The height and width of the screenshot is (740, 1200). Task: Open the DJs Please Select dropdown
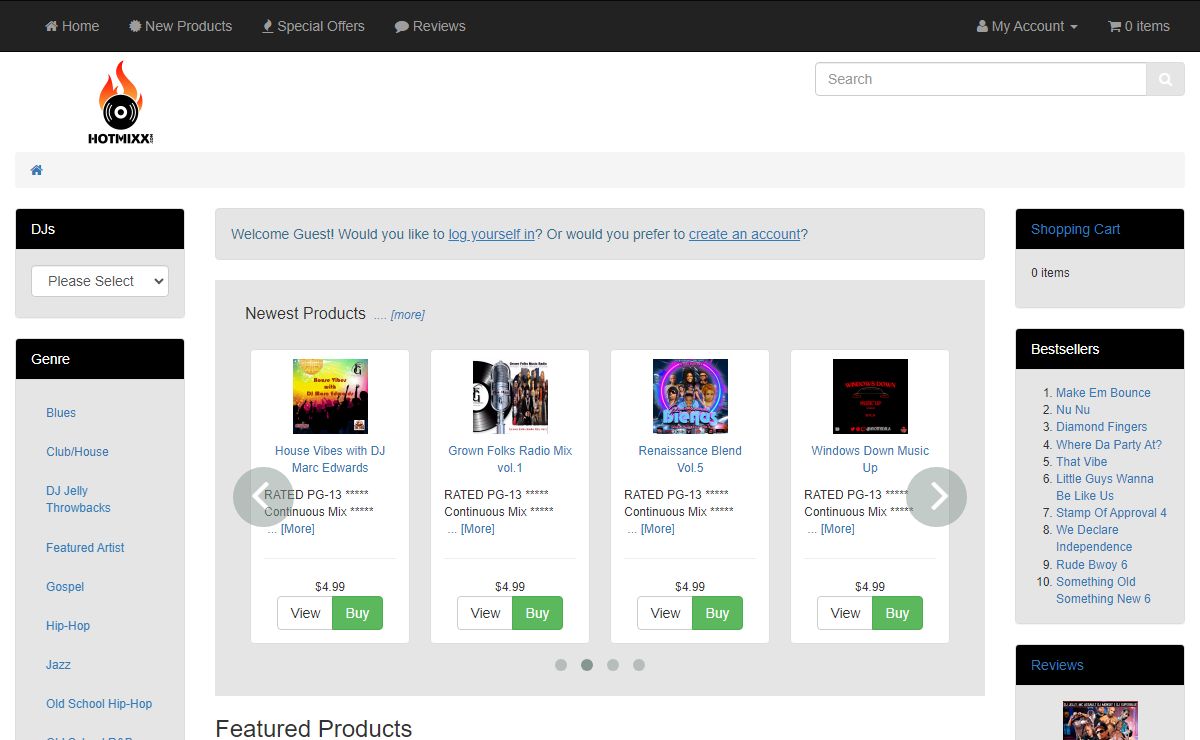click(x=100, y=281)
